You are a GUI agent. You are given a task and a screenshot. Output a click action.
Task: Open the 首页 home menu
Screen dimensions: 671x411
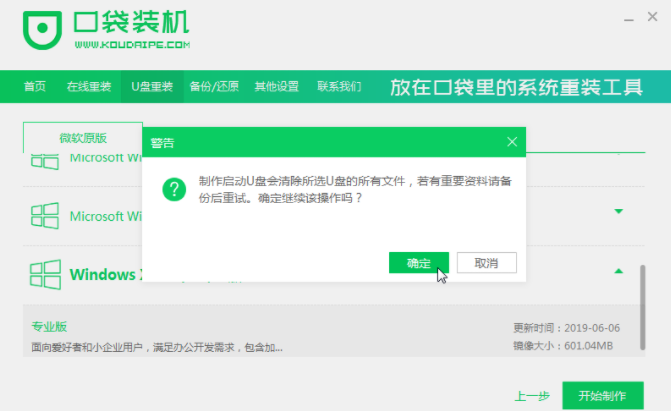pyautogui.click(x=34, y=87)
